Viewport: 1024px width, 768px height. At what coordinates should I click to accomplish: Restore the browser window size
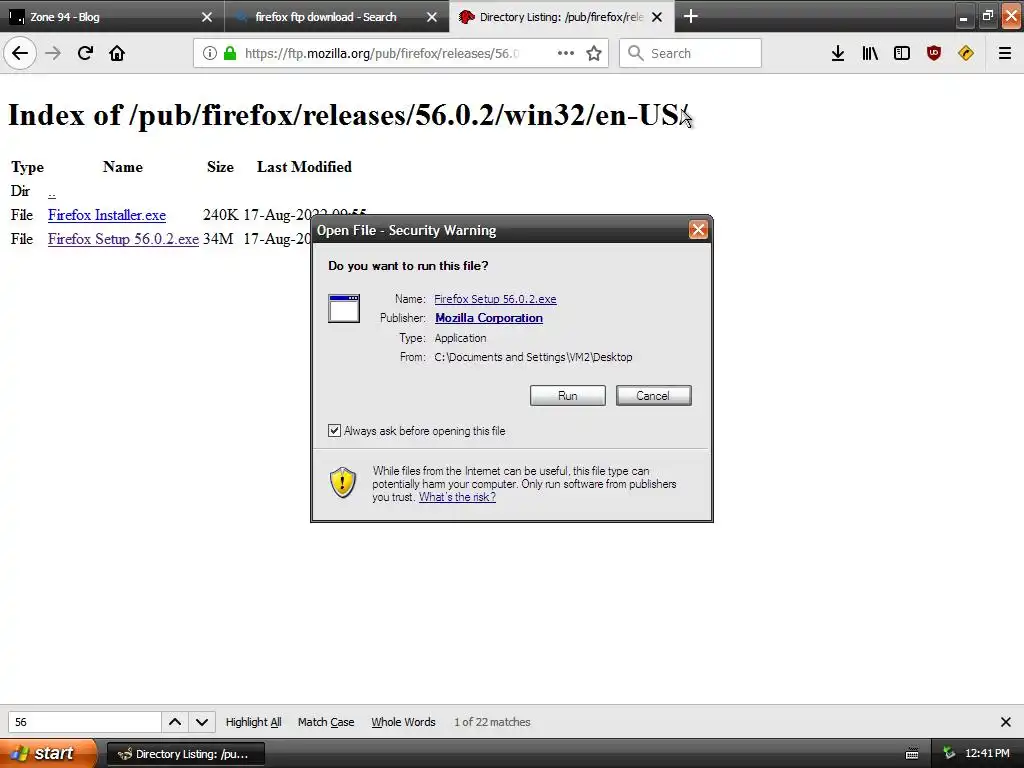point(987,16)
